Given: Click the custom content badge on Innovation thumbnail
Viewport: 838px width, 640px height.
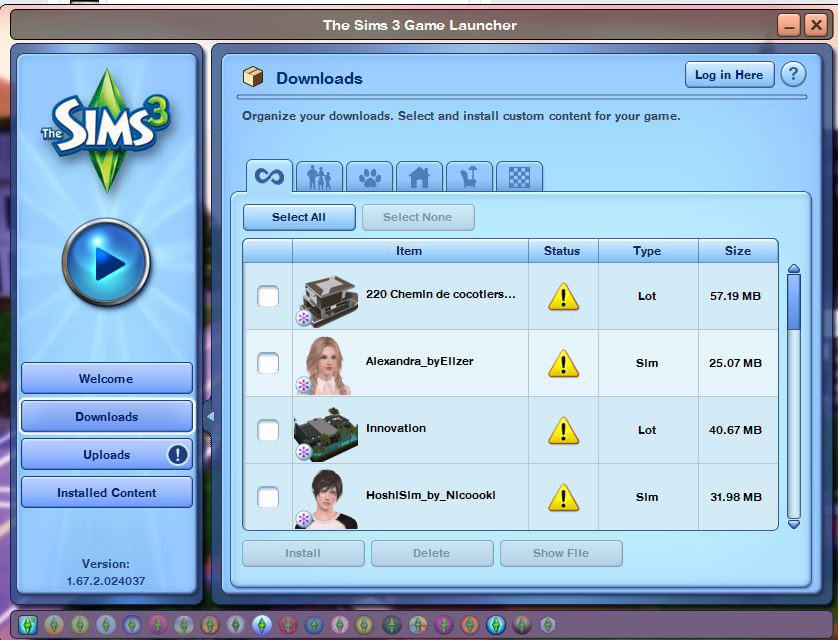Looking at the screenshot, I should point(304,452).
